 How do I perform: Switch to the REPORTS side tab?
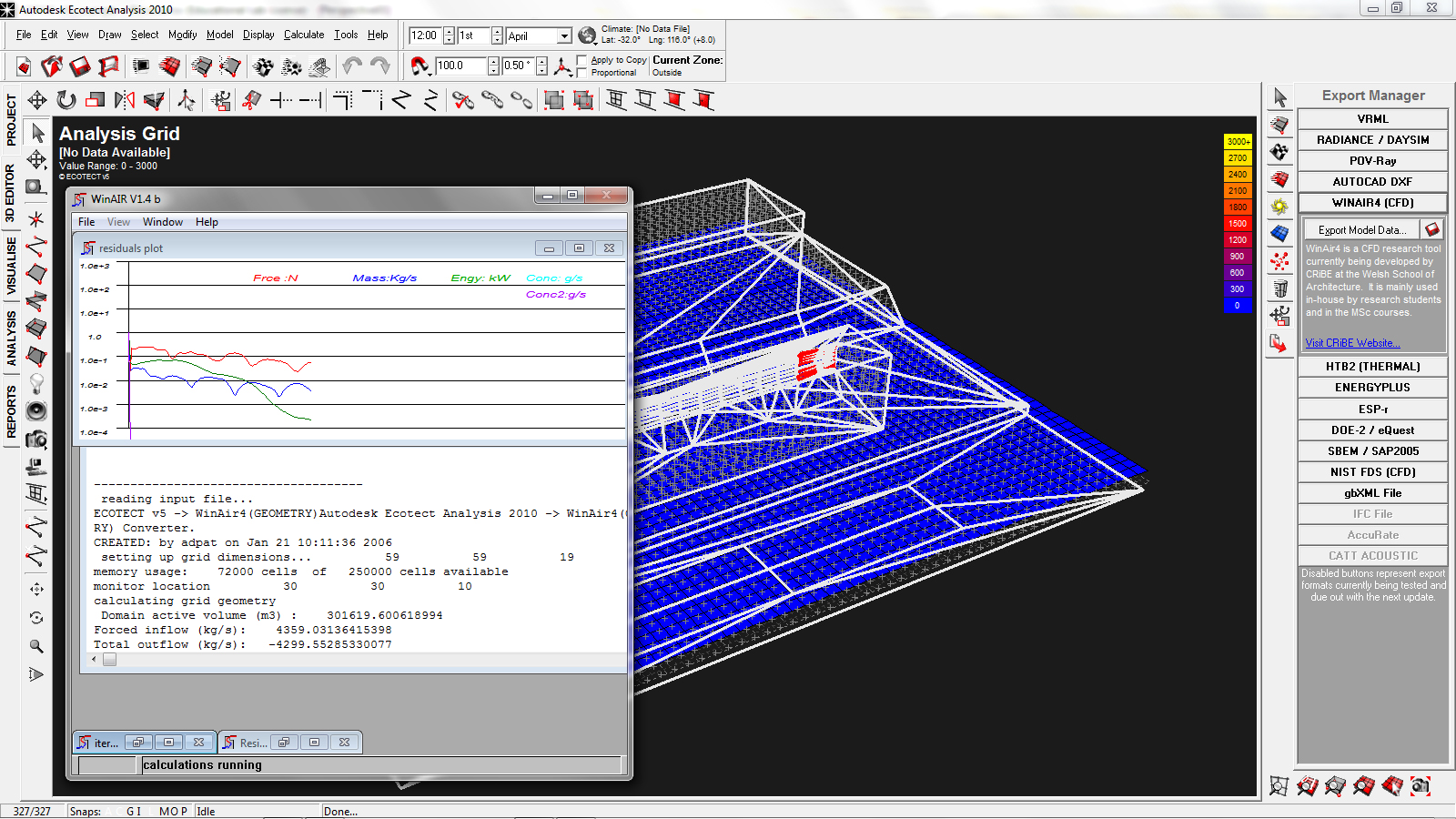[x=11, y=411]
